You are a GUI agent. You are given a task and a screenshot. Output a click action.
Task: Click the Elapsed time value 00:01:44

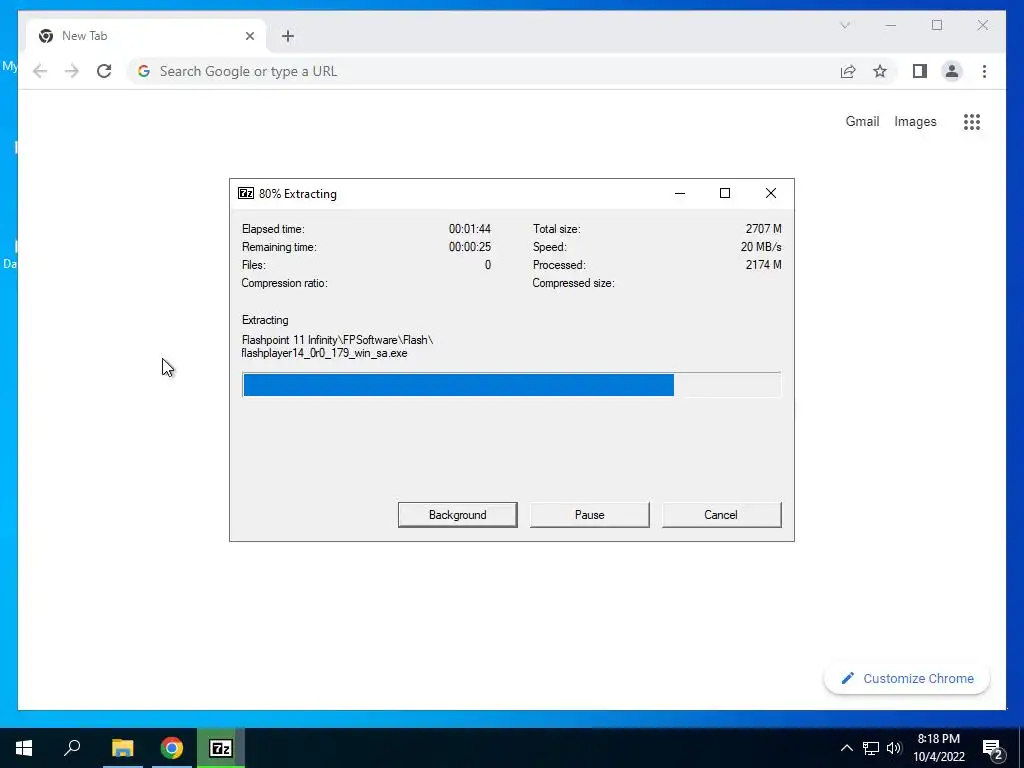[470, 229]
